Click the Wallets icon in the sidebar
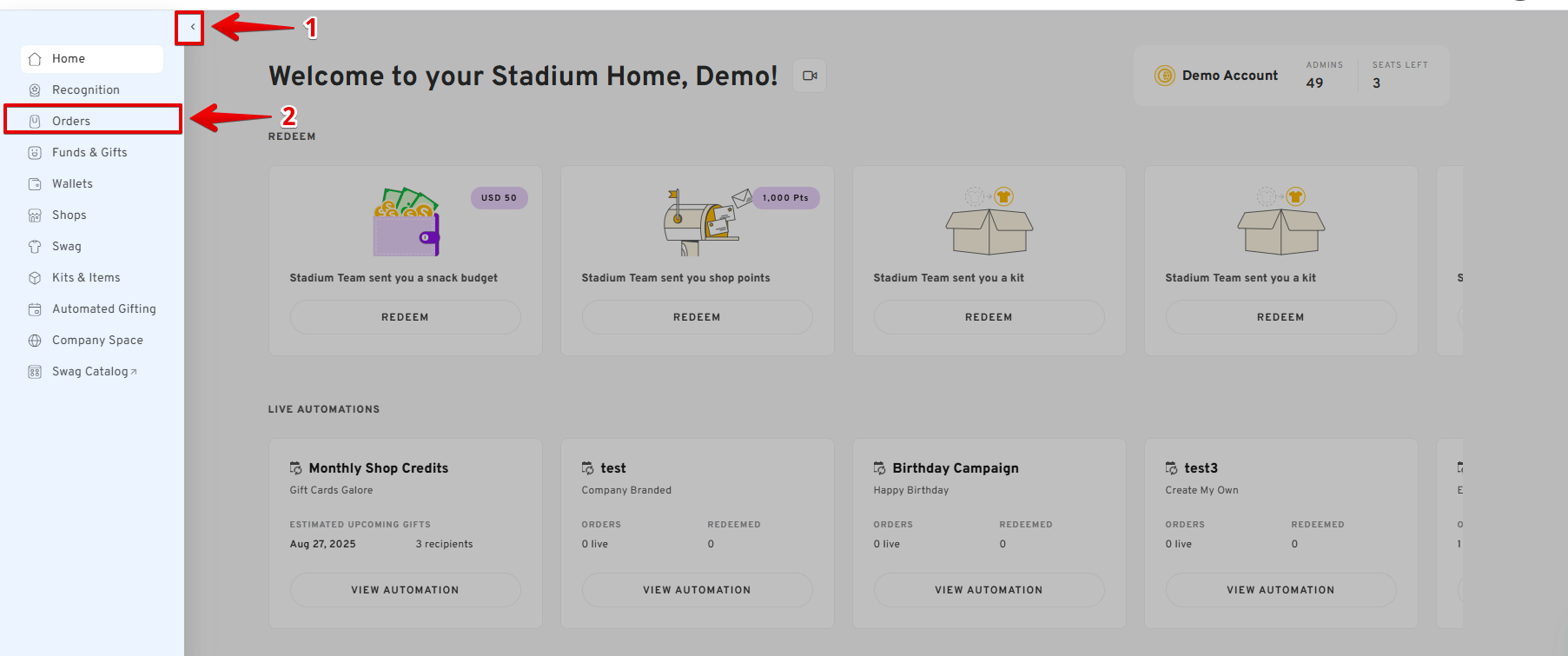This screenshot has width=1568, height=656. click(35, 184)
